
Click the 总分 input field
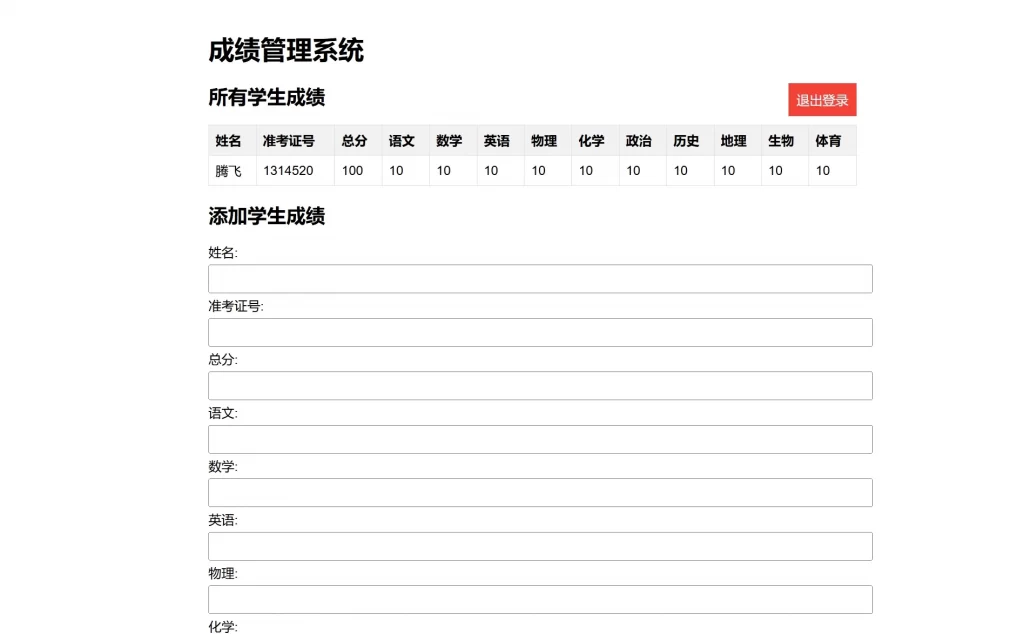[x=539, y=385]
